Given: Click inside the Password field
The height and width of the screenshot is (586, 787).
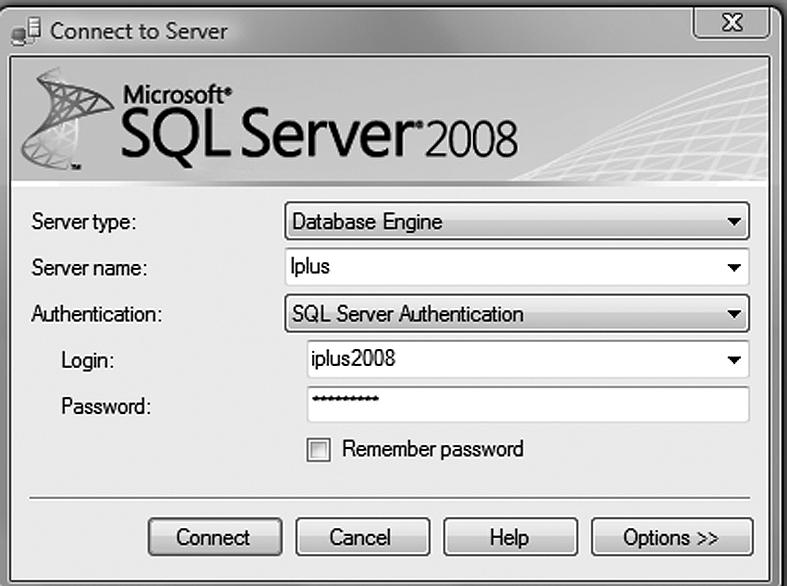Looking at the screenshot, I should (x=528, y=404).
